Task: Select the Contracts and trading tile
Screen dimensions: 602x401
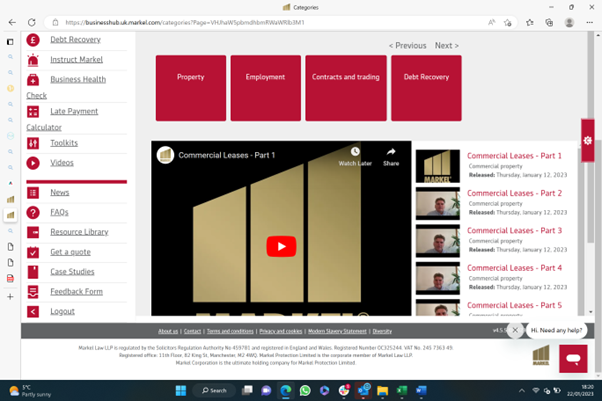Action: pyautogui.click(x=346, y=88)
